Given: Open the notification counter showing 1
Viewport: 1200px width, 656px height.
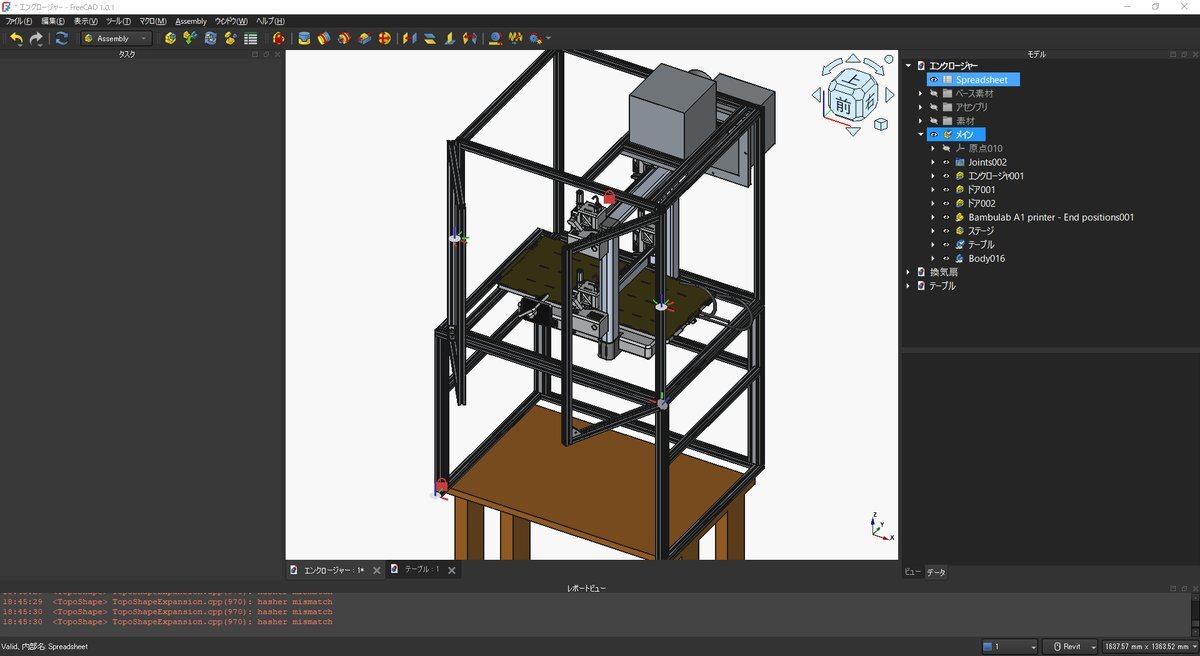Looking at the screenshot, I should click(1009, 647).
